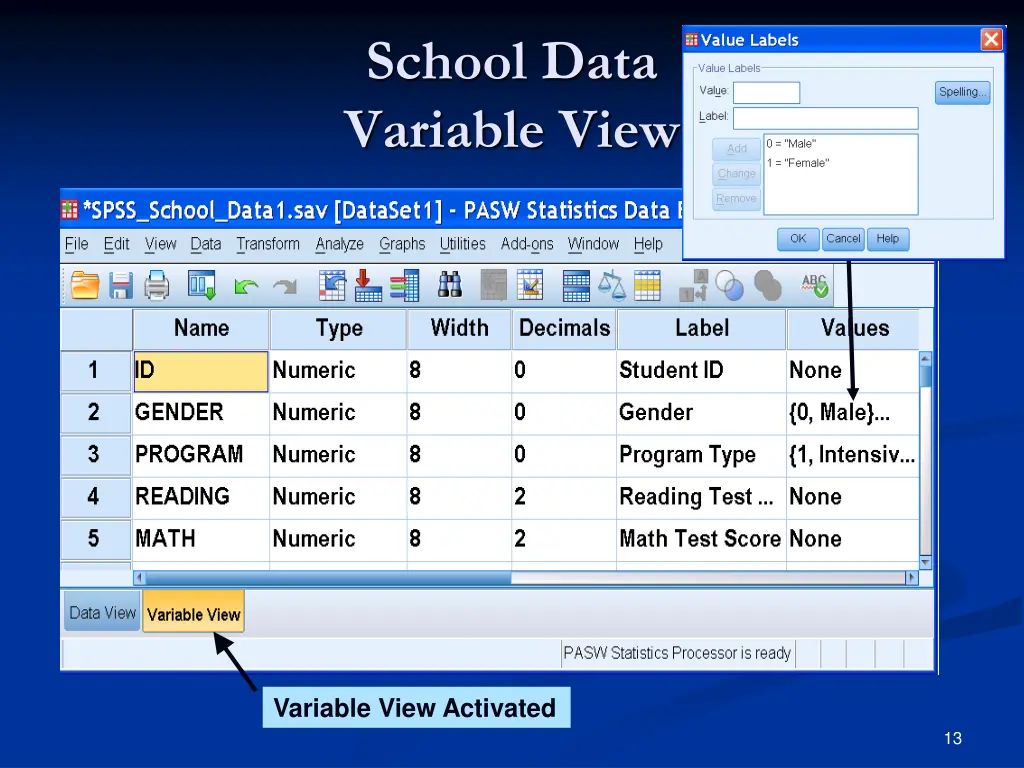Click the Change button in Value Labels
The width and height of the screenshot is (1024, 768).
tap(737, 173)
